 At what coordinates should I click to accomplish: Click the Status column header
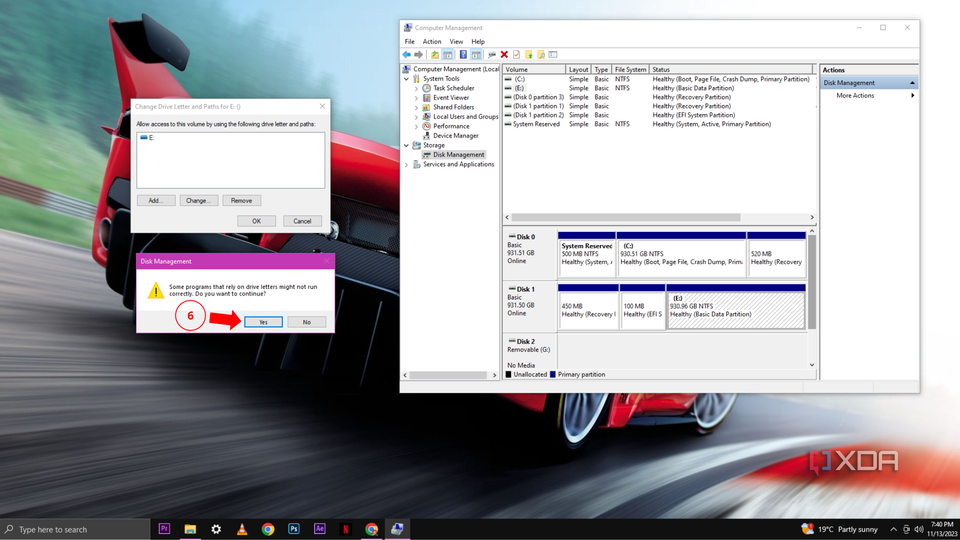point(731,69)
